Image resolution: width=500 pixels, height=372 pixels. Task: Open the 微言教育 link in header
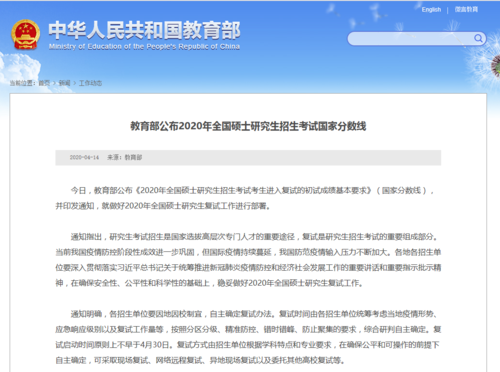point(466,10)
